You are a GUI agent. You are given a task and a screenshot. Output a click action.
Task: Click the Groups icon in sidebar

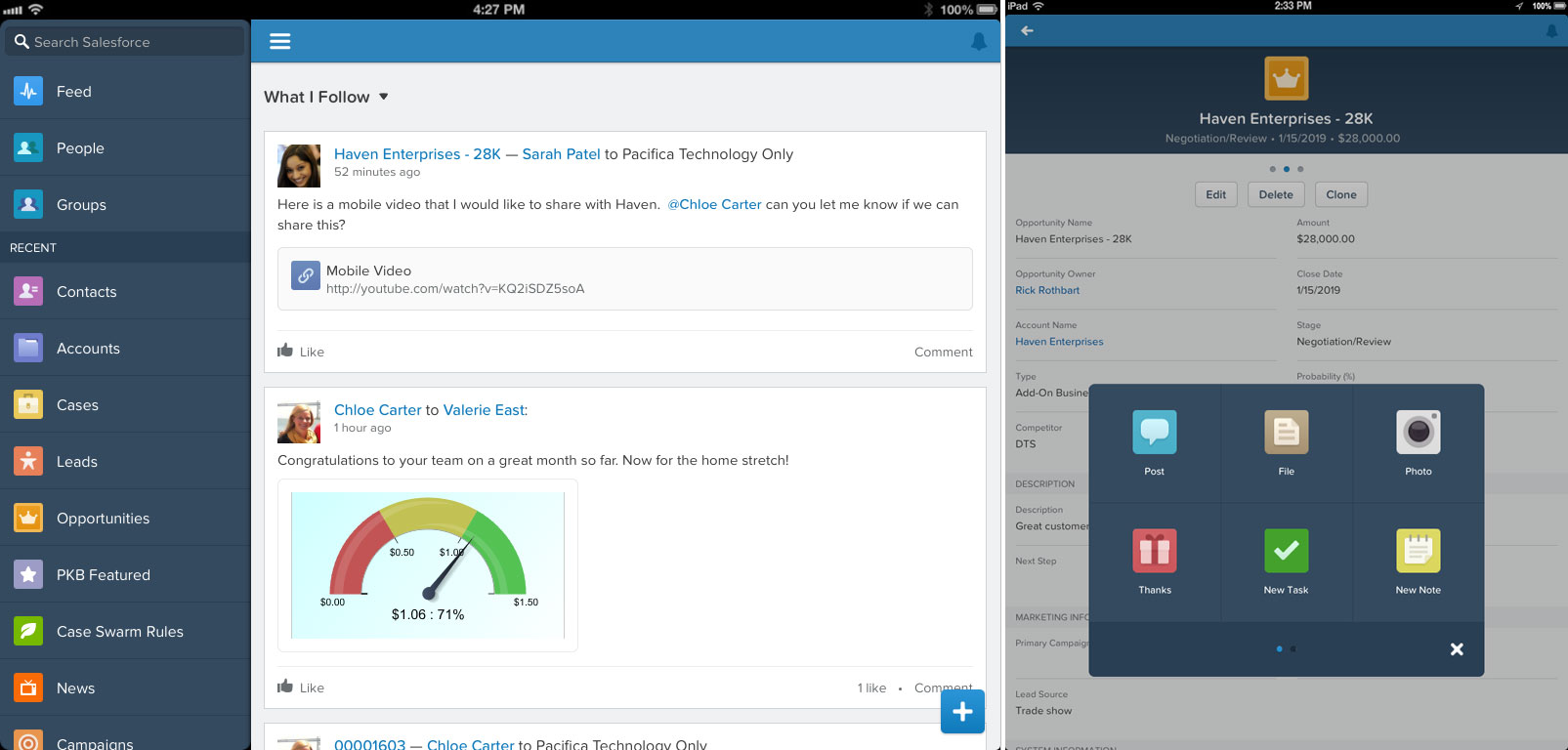[x=28, y=205]
